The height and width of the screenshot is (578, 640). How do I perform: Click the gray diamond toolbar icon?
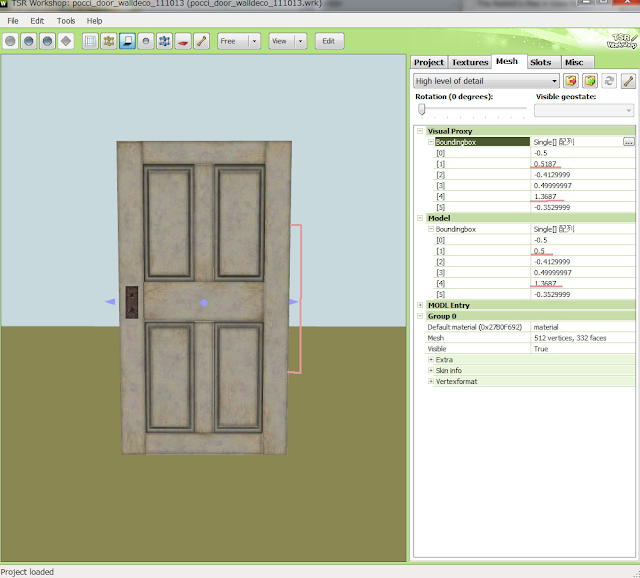(x=66, y=41)
